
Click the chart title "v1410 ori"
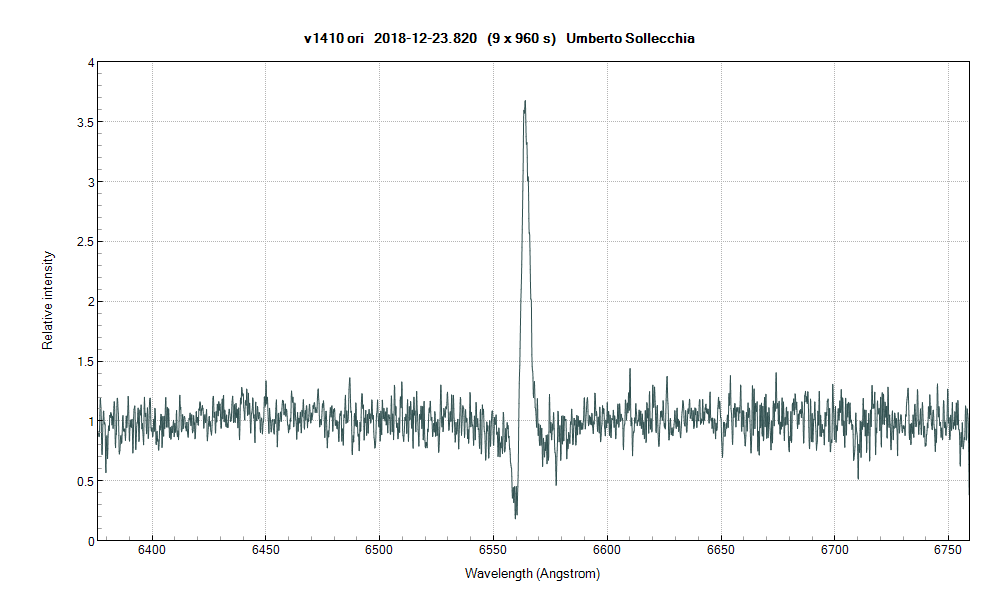[334, 38]
